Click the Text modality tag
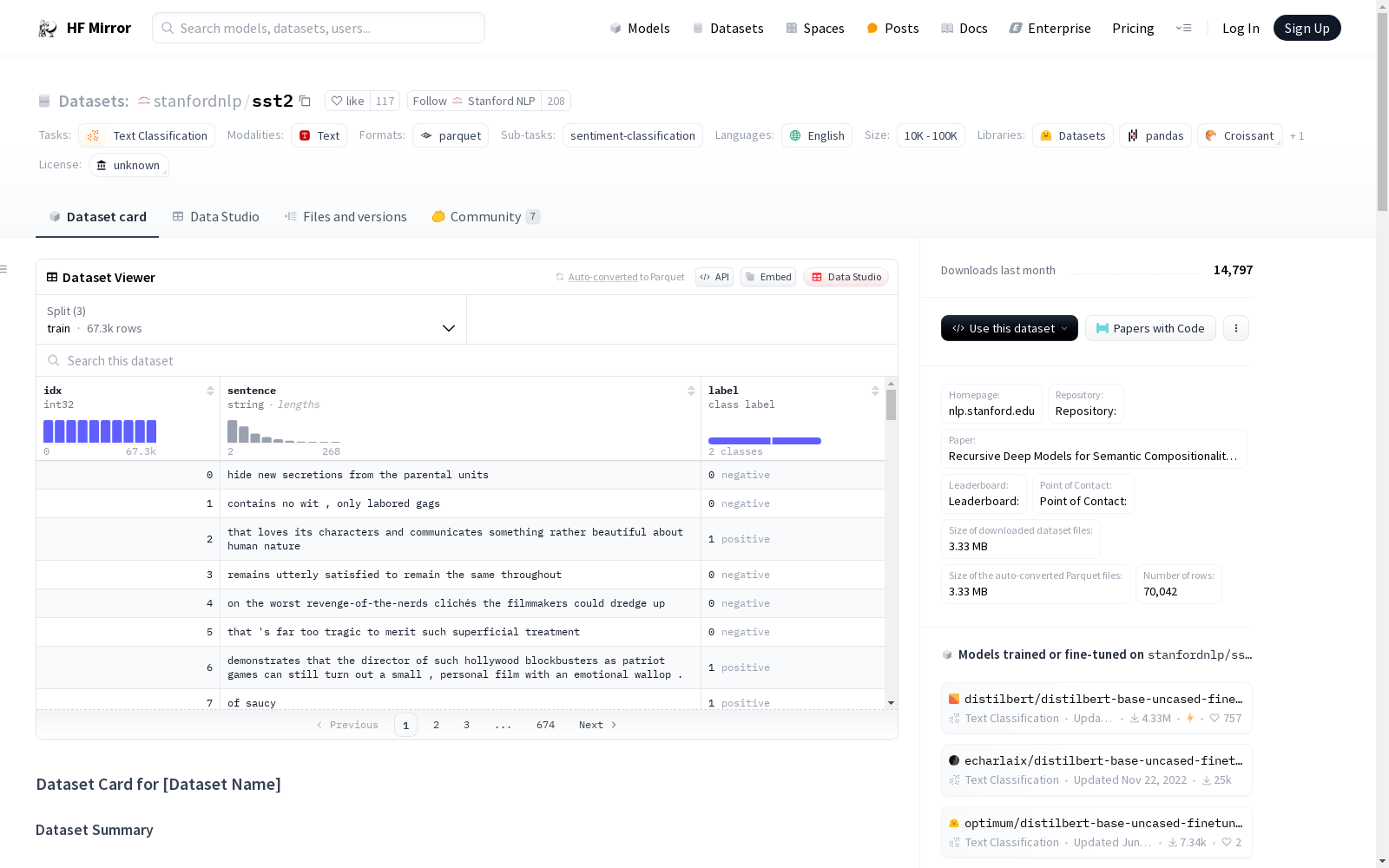Image resolution: width=1389 pixels, height=868 pixels. pyautogui.click(x=319, y=135)
